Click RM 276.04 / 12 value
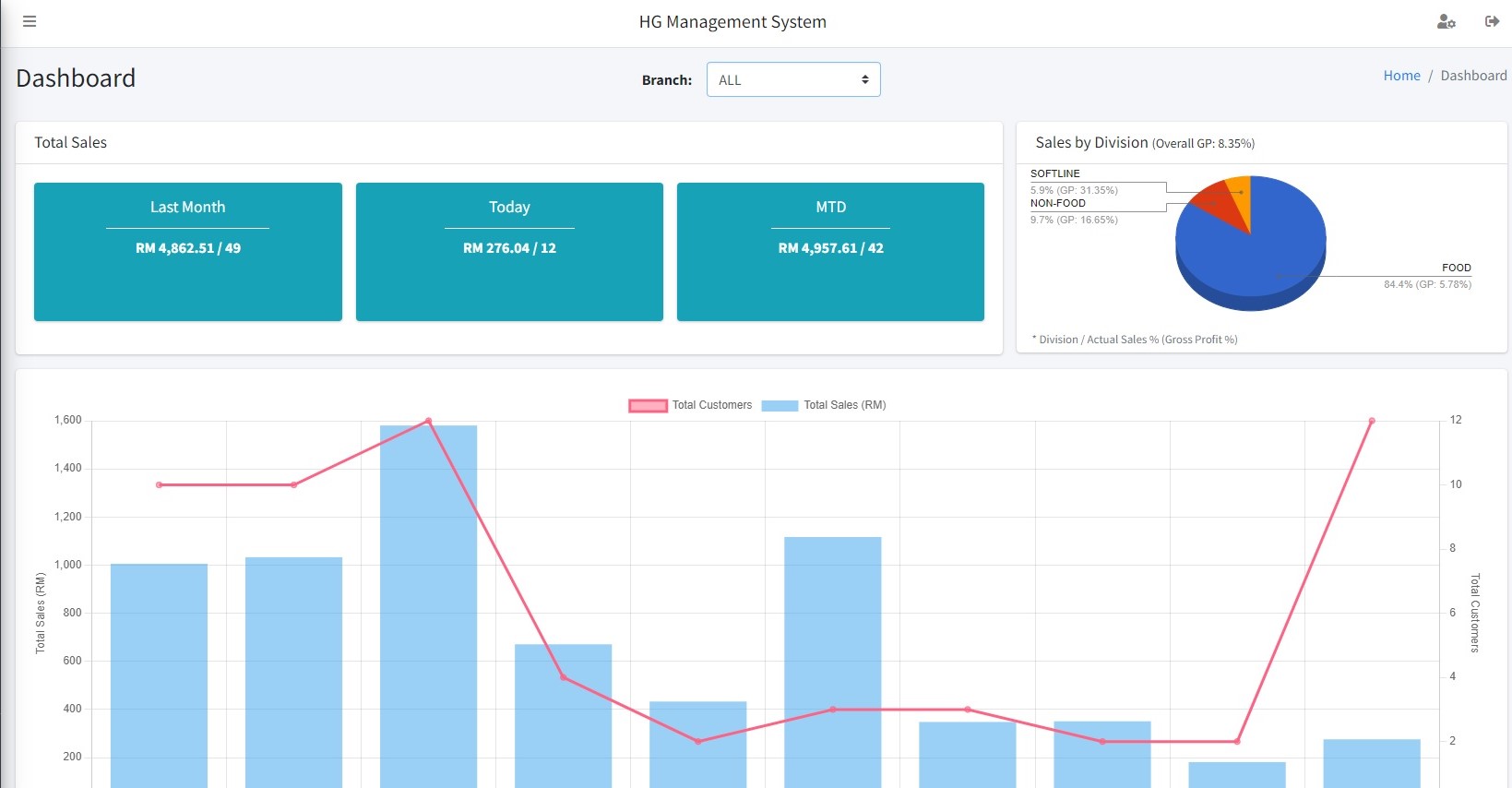1512x788 pixels. coord(509,248)
